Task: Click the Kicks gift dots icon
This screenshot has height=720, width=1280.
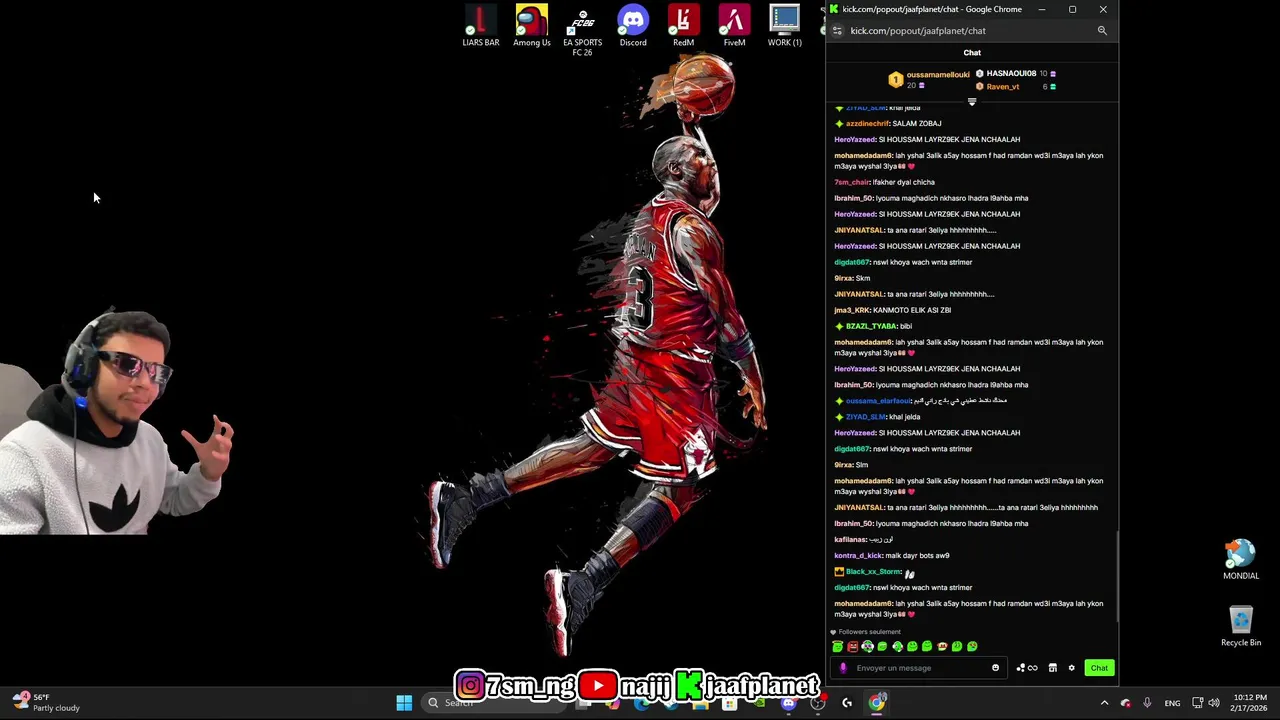Action: tap(1020, 668)
